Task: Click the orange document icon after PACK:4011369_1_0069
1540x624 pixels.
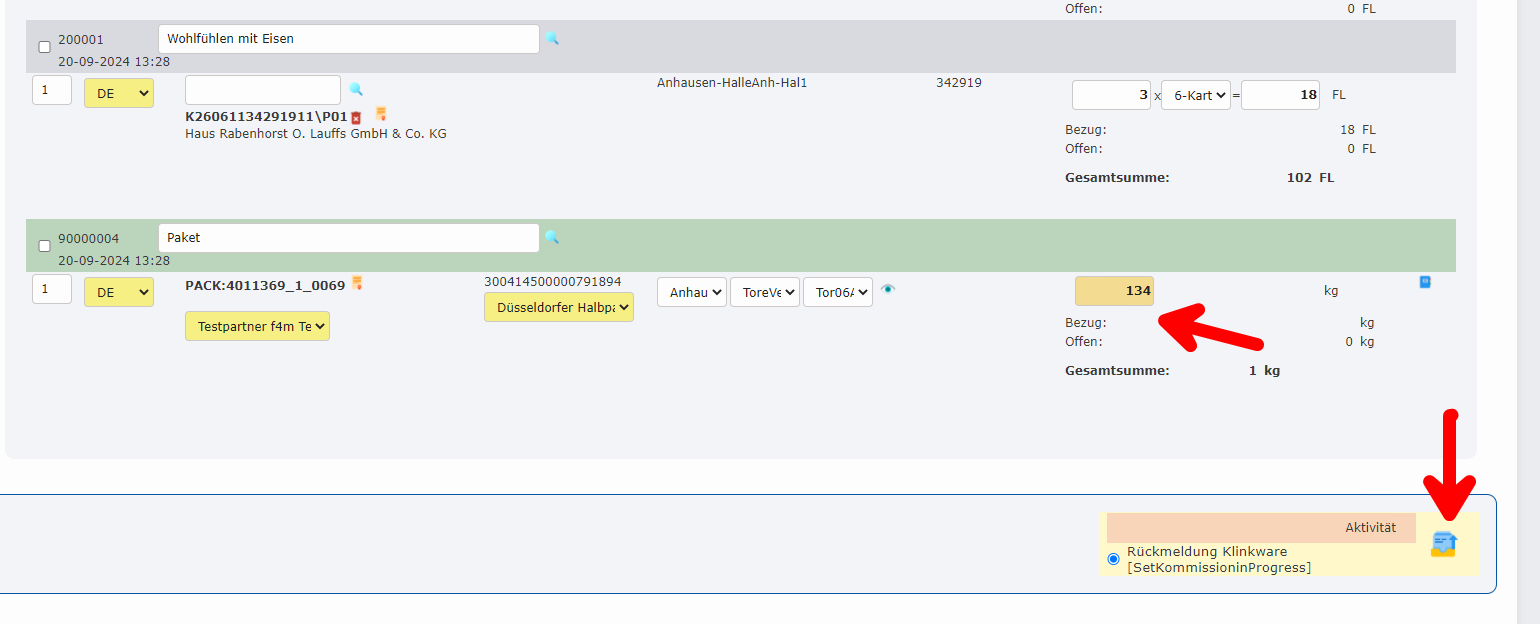Action: tap(357, 284)
